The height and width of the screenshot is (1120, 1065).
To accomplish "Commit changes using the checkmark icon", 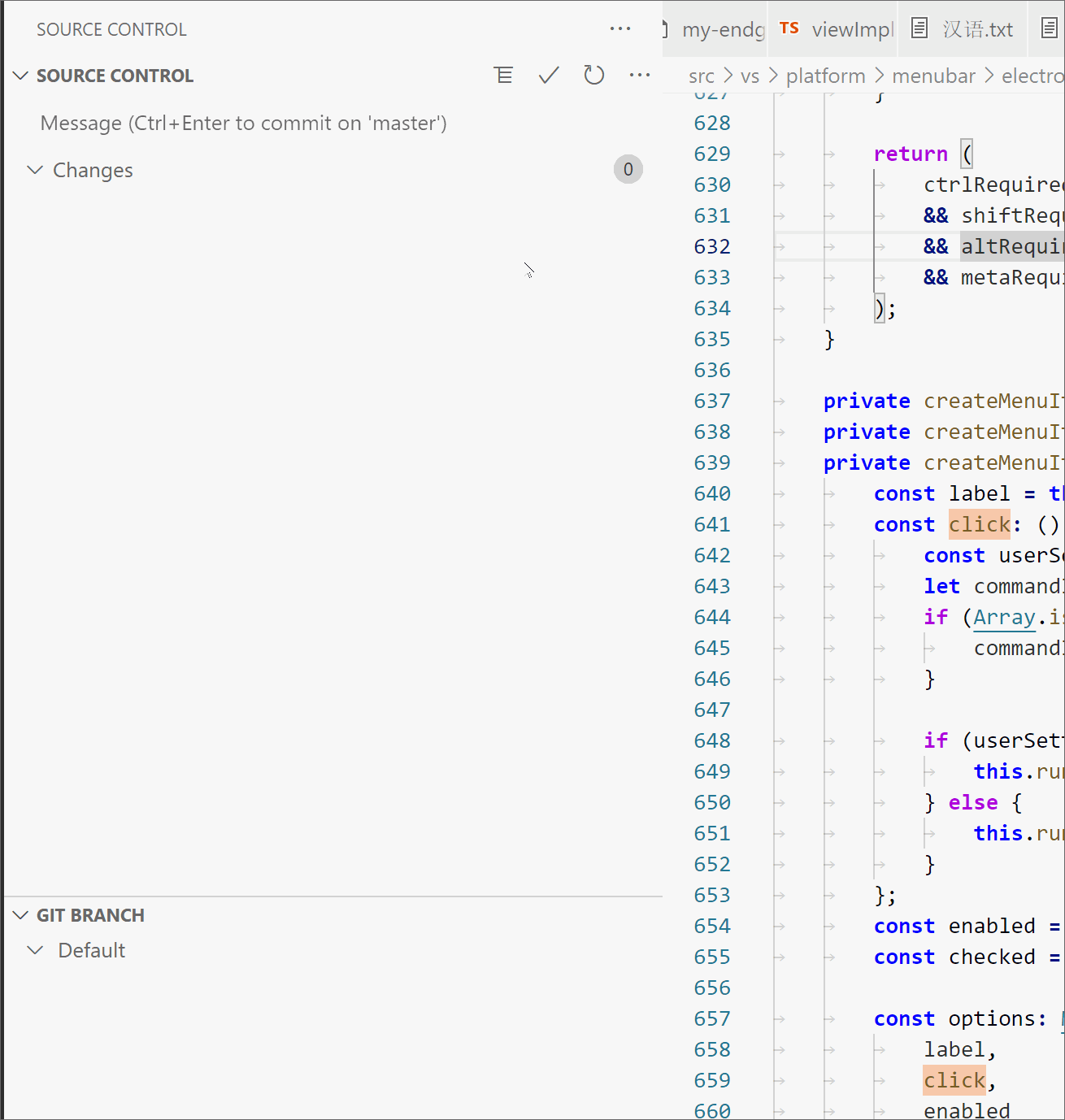I will point(549,75).
